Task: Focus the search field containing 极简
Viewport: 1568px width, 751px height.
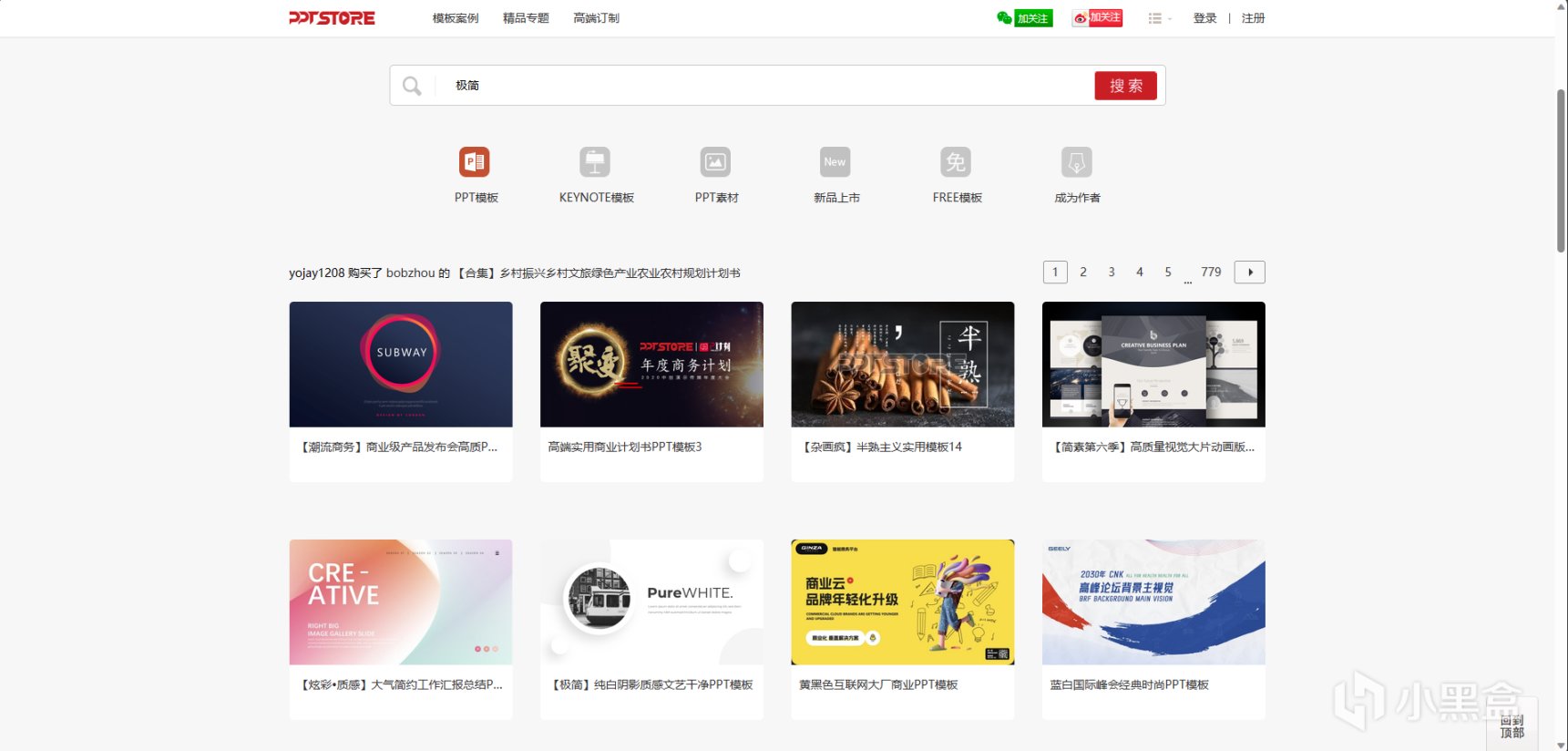Action: (764, 86)
